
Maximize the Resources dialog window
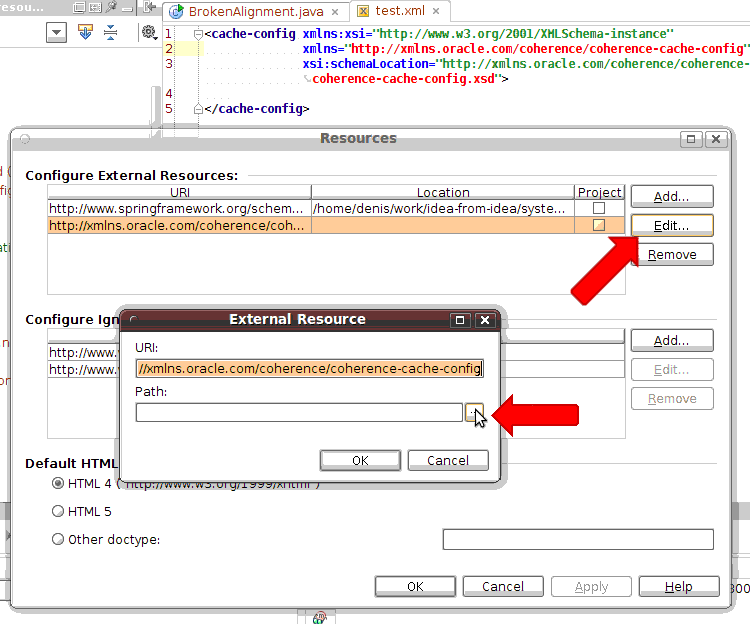tap(691, 139)
